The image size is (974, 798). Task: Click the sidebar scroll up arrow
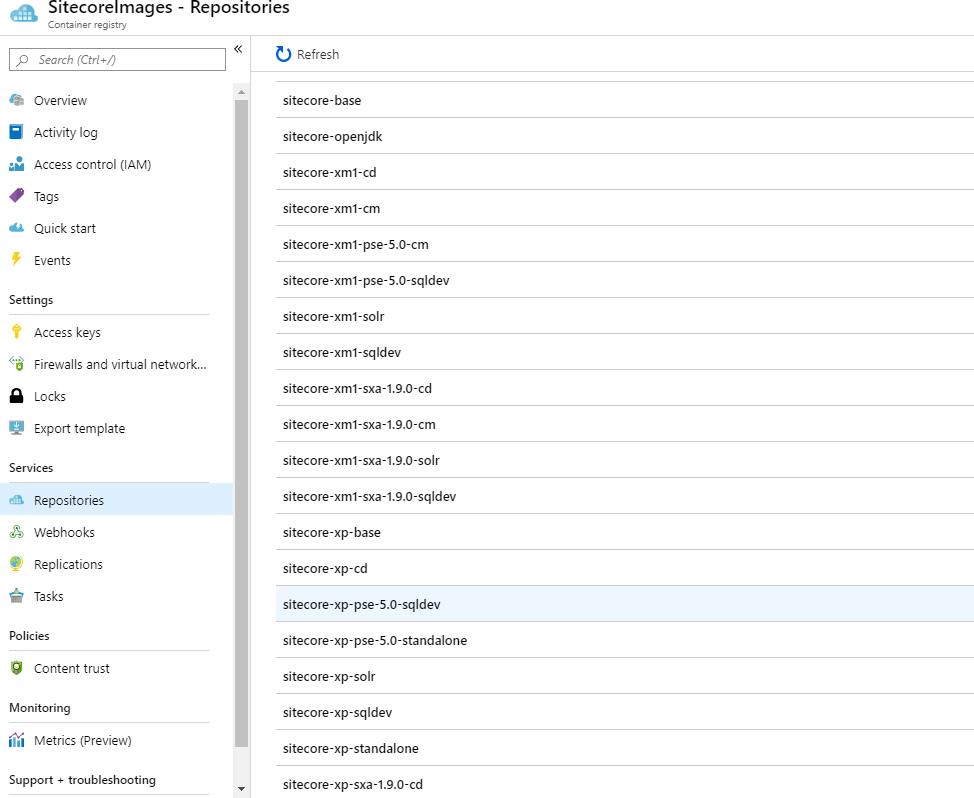tap(240, 92)
